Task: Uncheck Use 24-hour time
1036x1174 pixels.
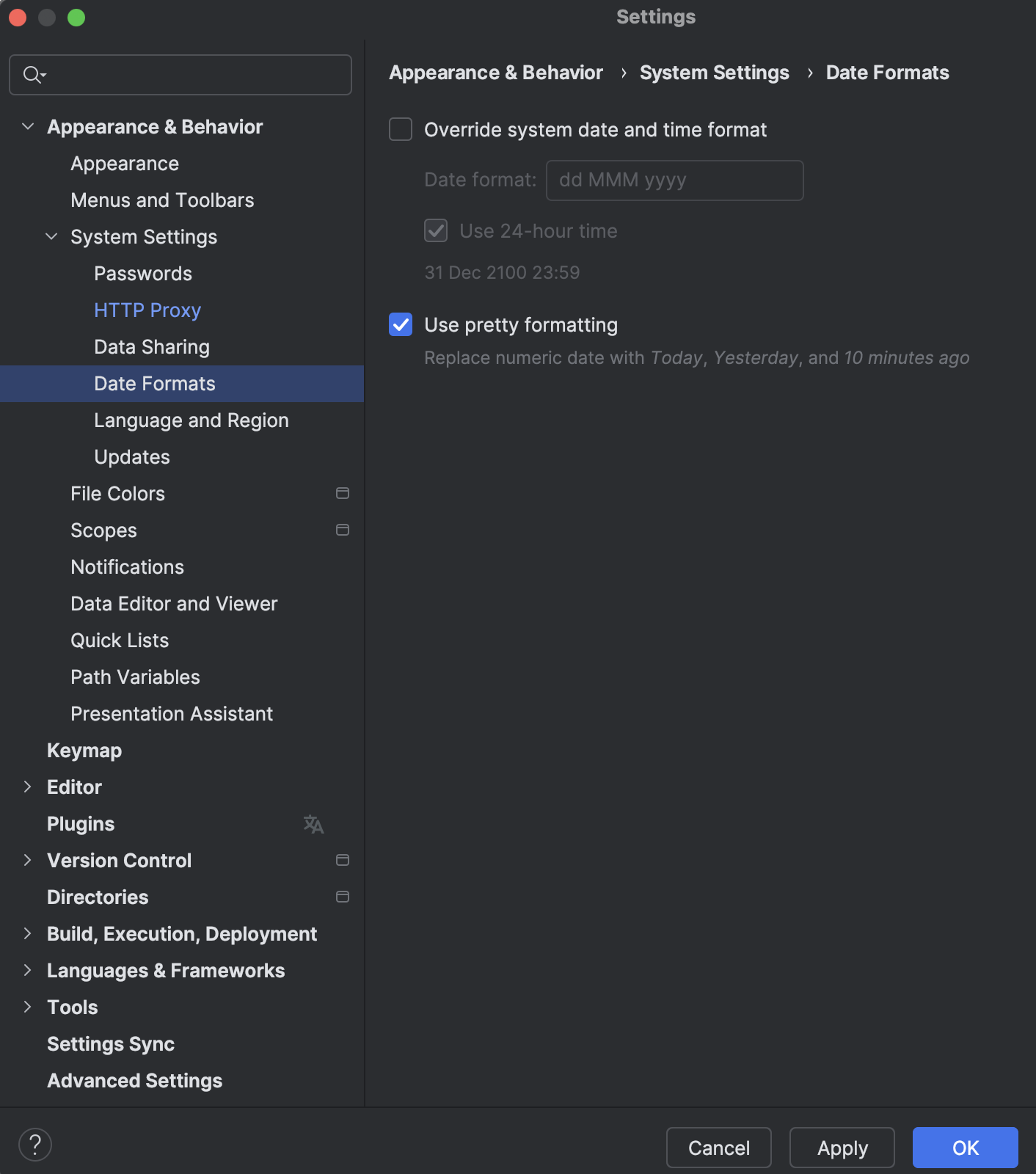Action: coord(436,230)
